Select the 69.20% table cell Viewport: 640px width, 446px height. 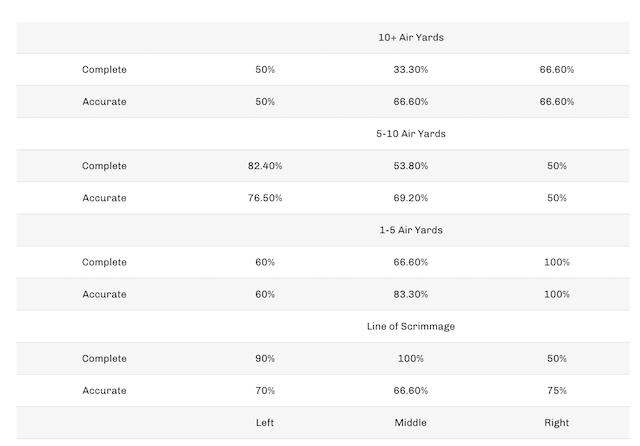(x=410, y=198)
